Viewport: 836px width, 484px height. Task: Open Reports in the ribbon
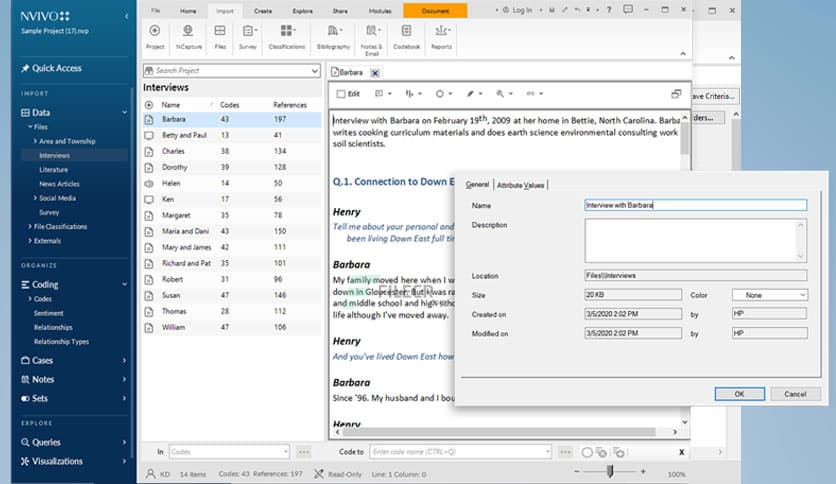coord(441,37)
